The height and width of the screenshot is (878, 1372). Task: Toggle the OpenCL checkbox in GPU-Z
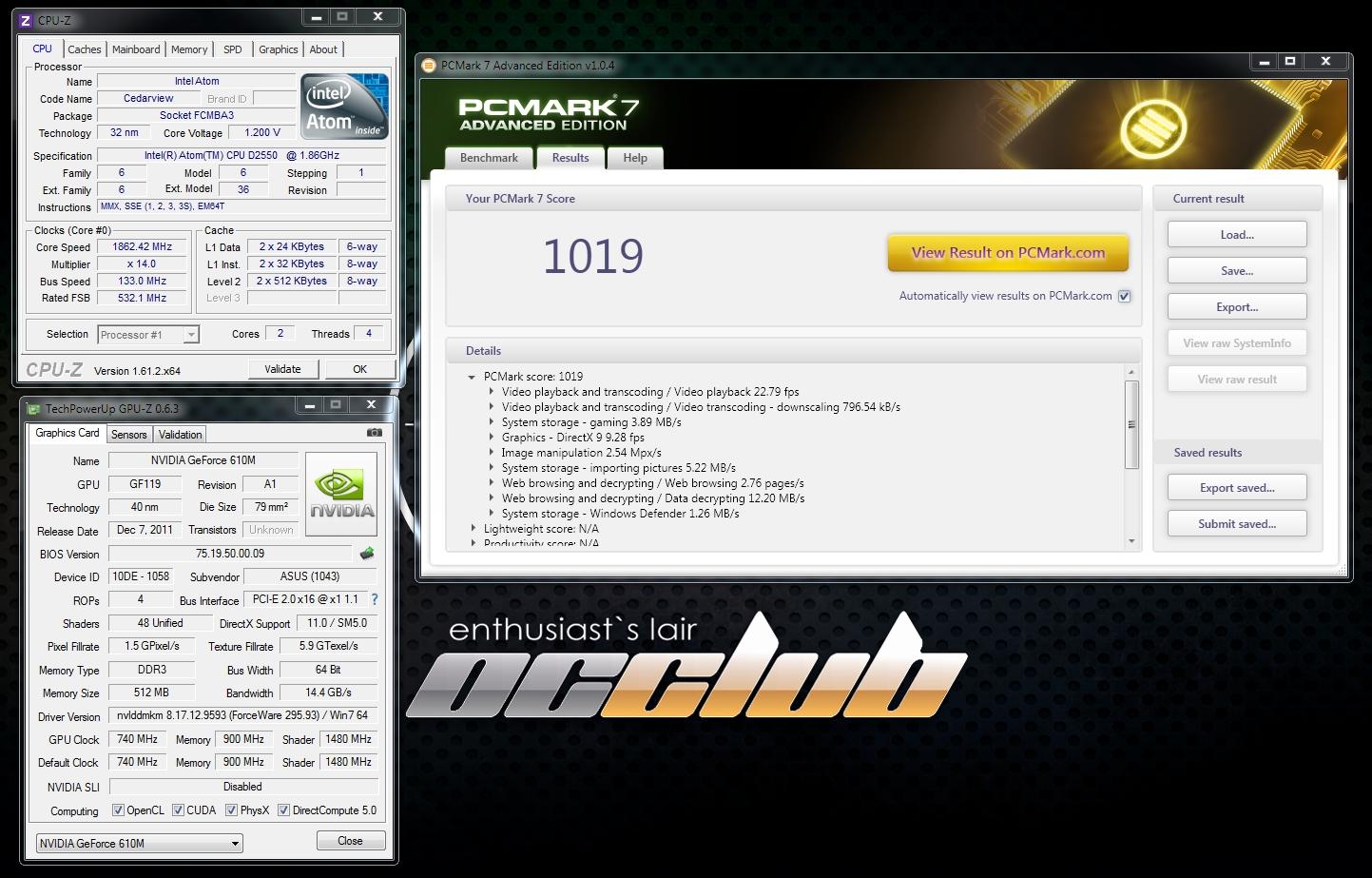118,810
